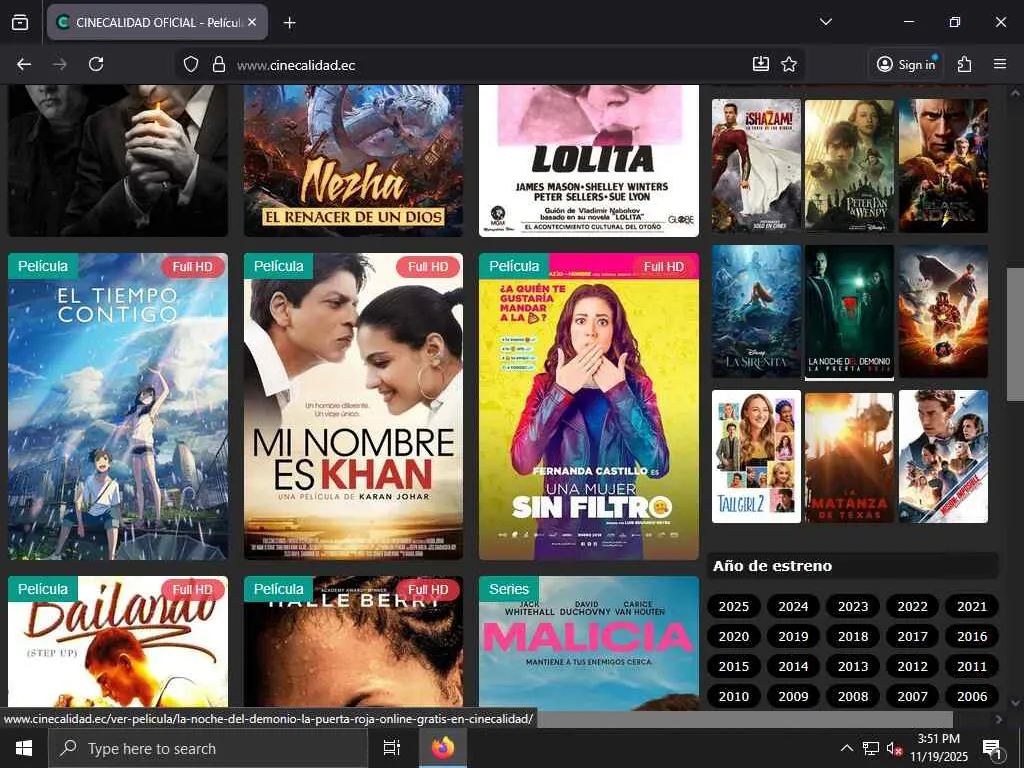Select release year 2020
1024x768 pixels.
pyautogui.click(x=734, y=636)
